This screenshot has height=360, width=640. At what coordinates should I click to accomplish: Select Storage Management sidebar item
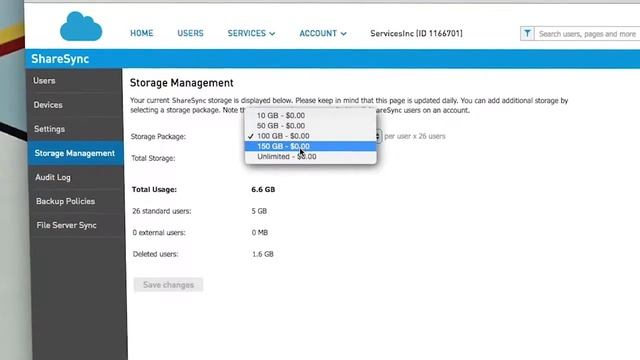(x=76, y=153)
